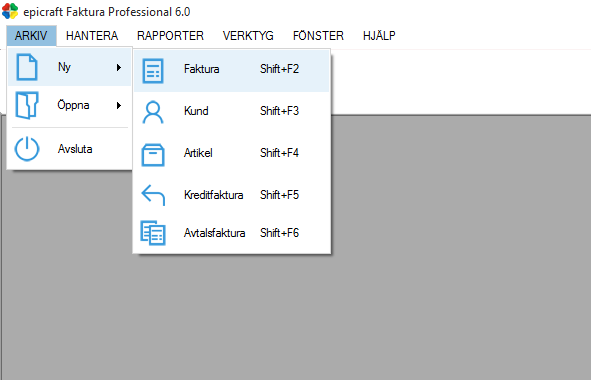Click the new document page icon

(x=27, y=67)
